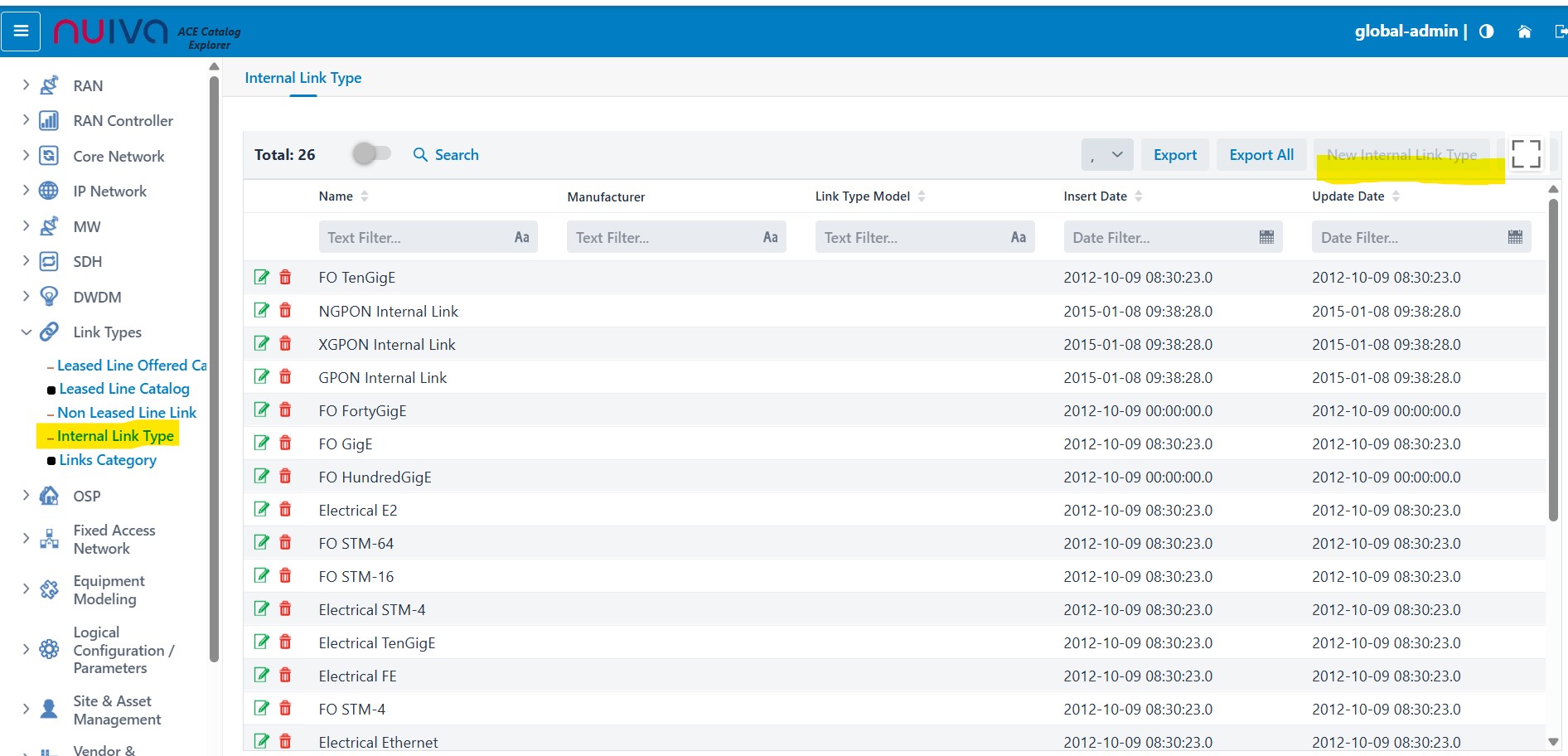Open the hamburger navigation menu
The width and height of the screenshot is (1568, 756).
pyautogui.click(x=22, y=31)
